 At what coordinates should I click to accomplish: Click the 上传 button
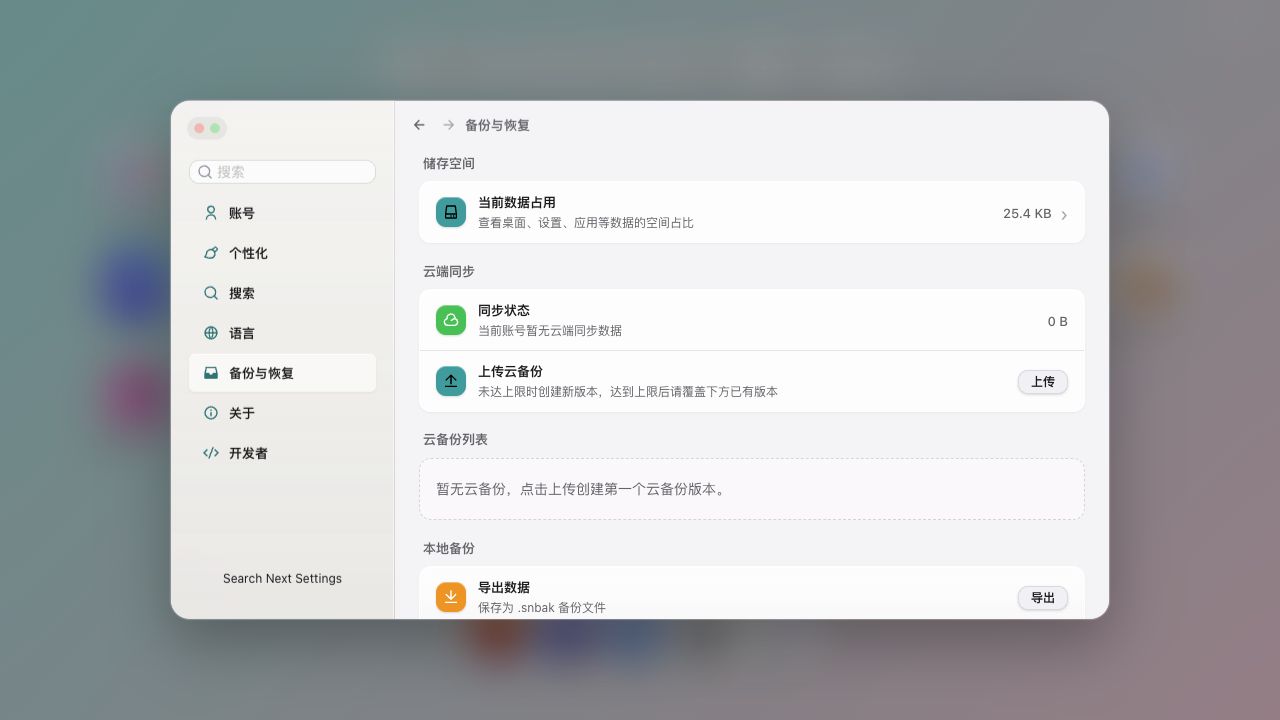click(x=1043, y=382)
